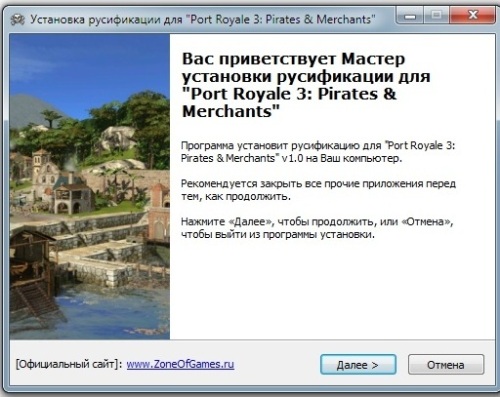Click the window title Установка русификации
500x397 pixels.
click(203, 19)
